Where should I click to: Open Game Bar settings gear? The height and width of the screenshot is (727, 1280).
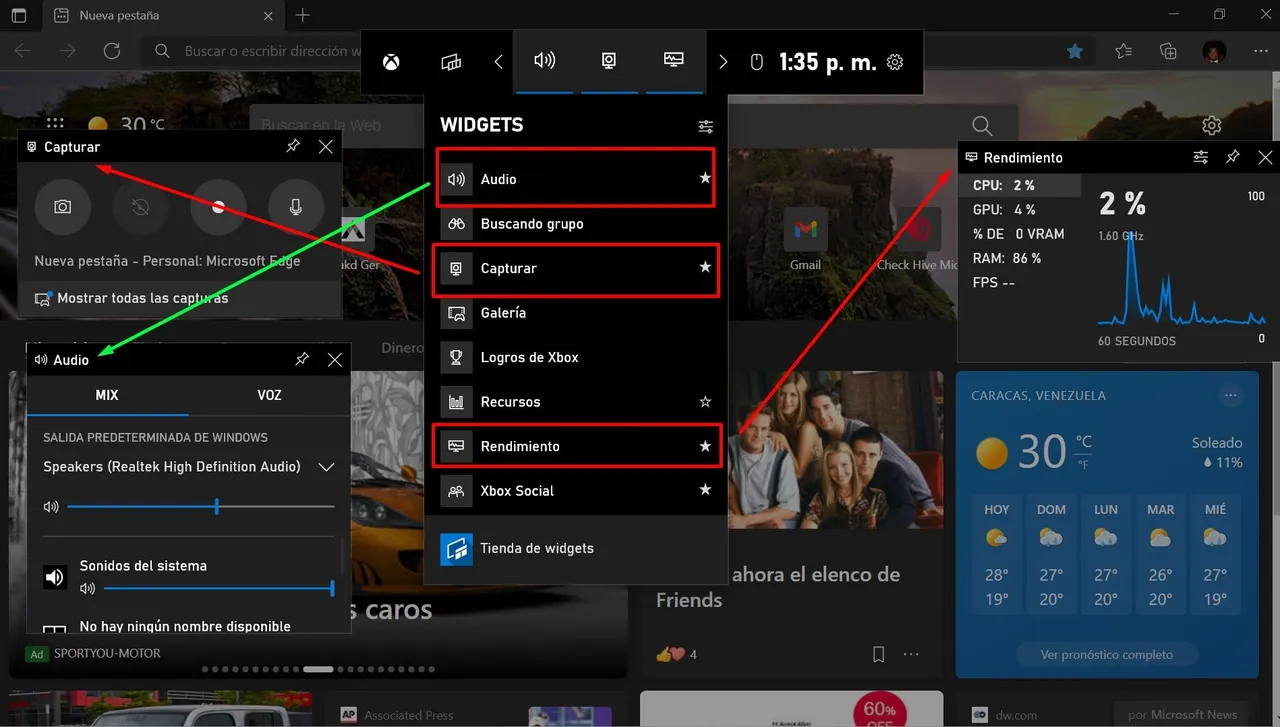tap(895, 62)
